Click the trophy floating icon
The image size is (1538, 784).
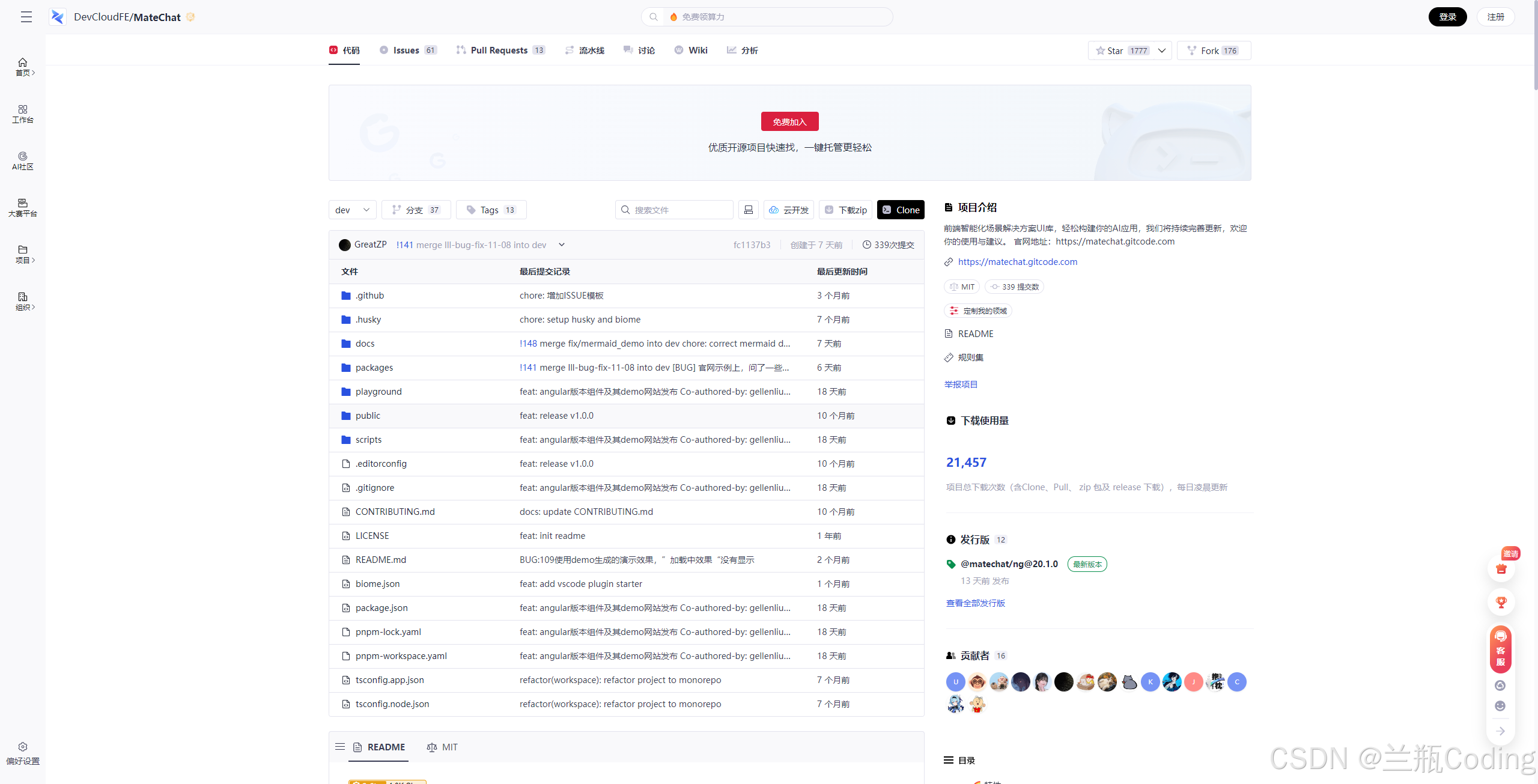1501,602
